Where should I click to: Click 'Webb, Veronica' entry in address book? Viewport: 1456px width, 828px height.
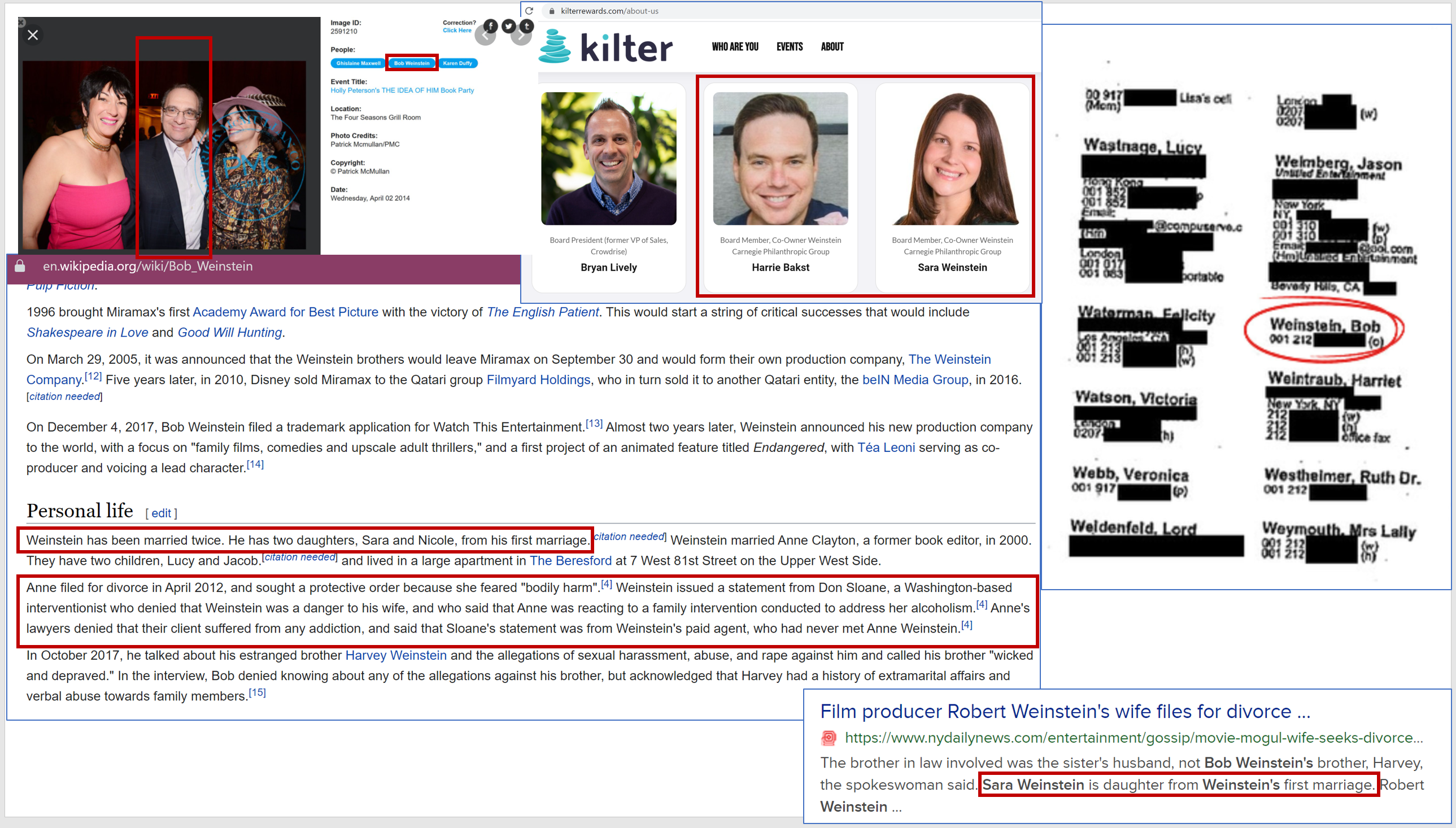tap(1130, 474)
